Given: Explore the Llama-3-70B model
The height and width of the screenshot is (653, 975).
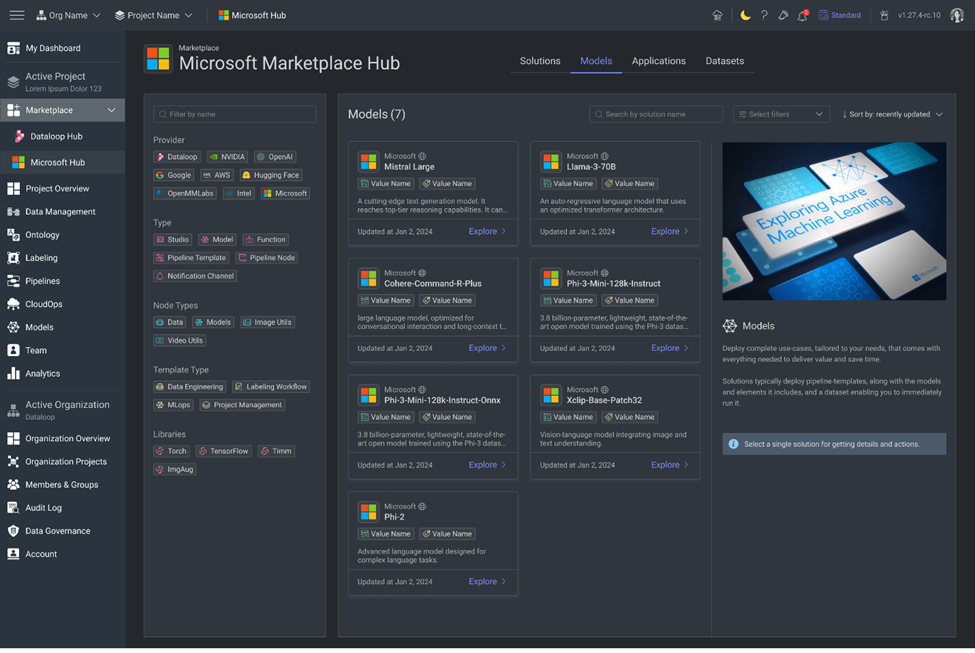Looking at the screenshot, I should [670, 231].
